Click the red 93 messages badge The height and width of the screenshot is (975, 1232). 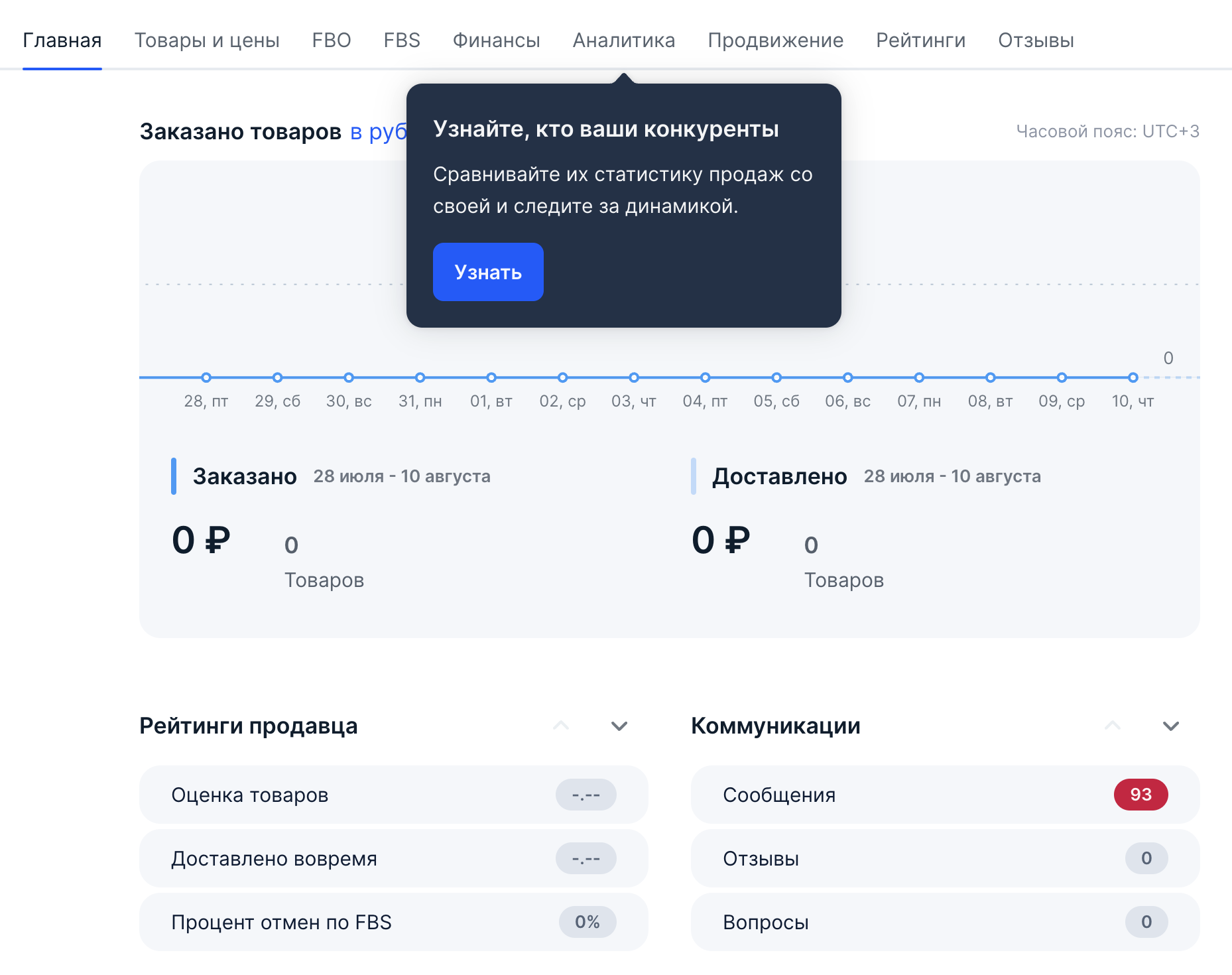[x=1141, y=795]
